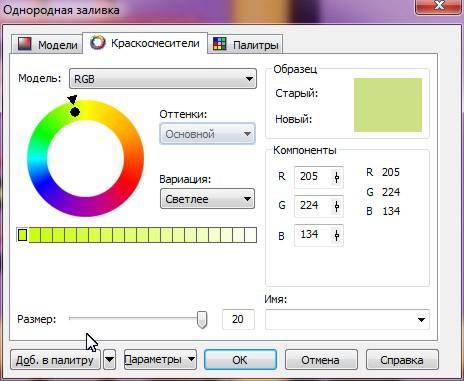Select the first swatch in variation strip
Screen dimensions: 464x381
22,235
